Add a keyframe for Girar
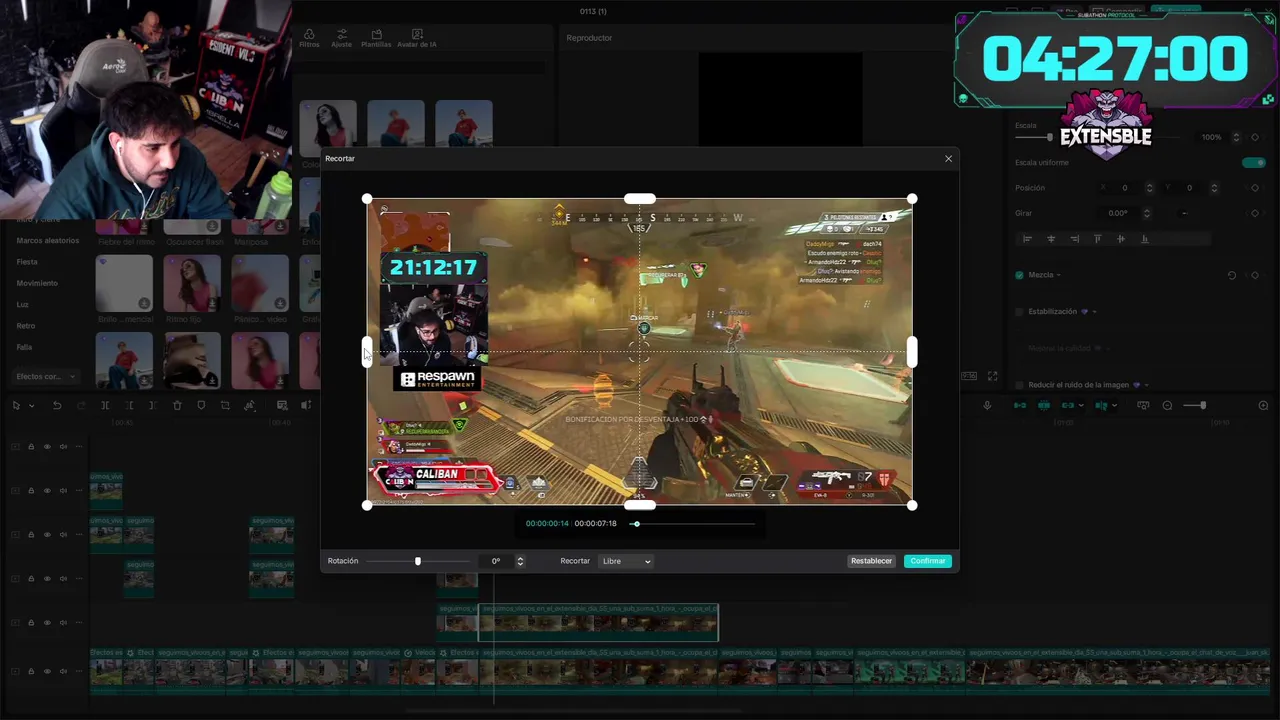This screenshot has height=720, width=1280. (1255, 213)
